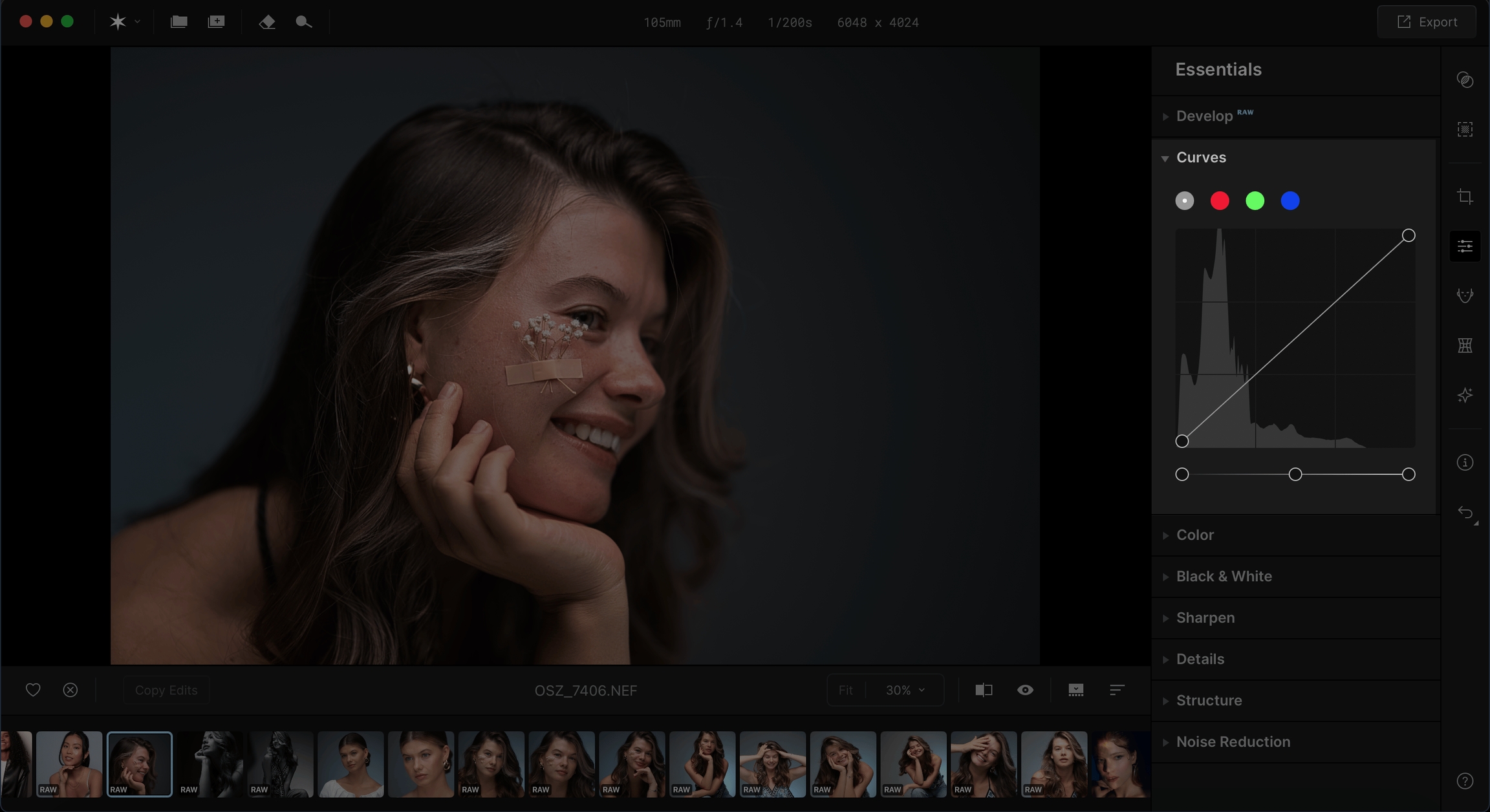The image size is (1490, 812).
Task: Open the Erase tool in the toolbar
Action: (x=267, y=22)
